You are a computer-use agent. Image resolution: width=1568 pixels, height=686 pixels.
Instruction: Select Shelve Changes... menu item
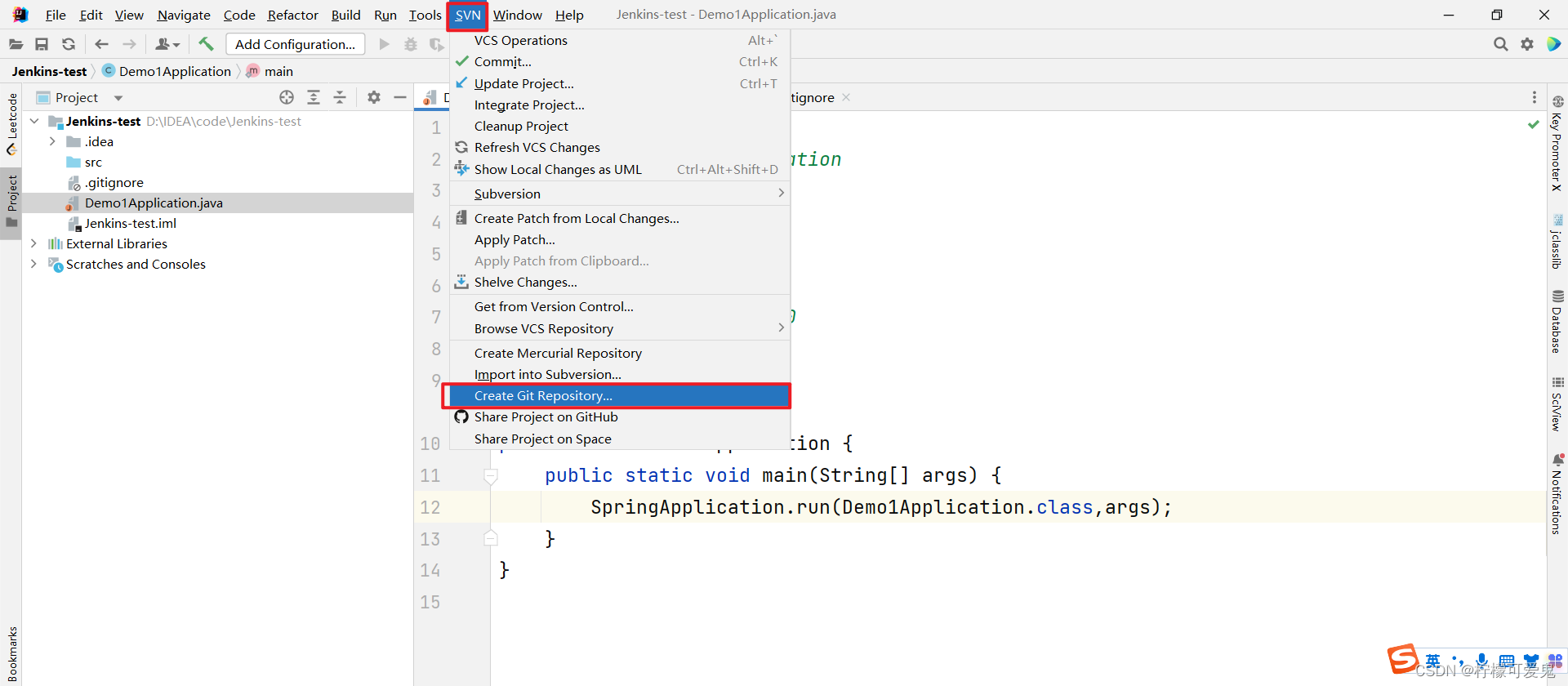point(620,282)
